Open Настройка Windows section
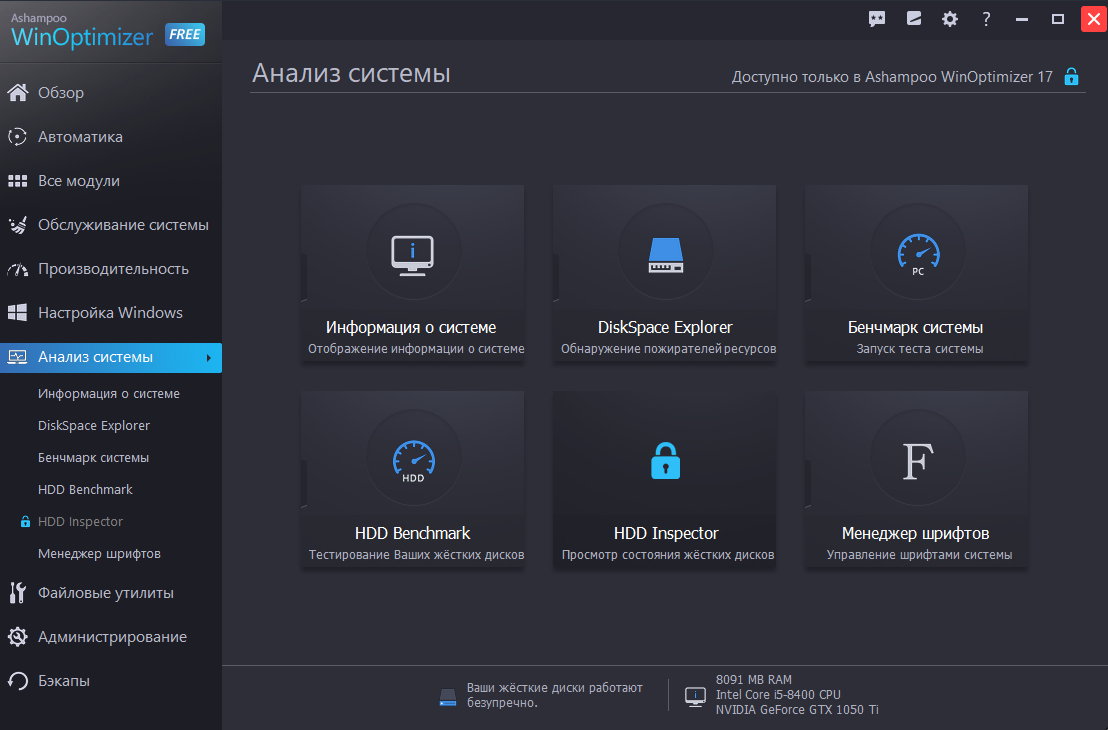This screenshot has height=730, width=1108. (x=110, y=312)
